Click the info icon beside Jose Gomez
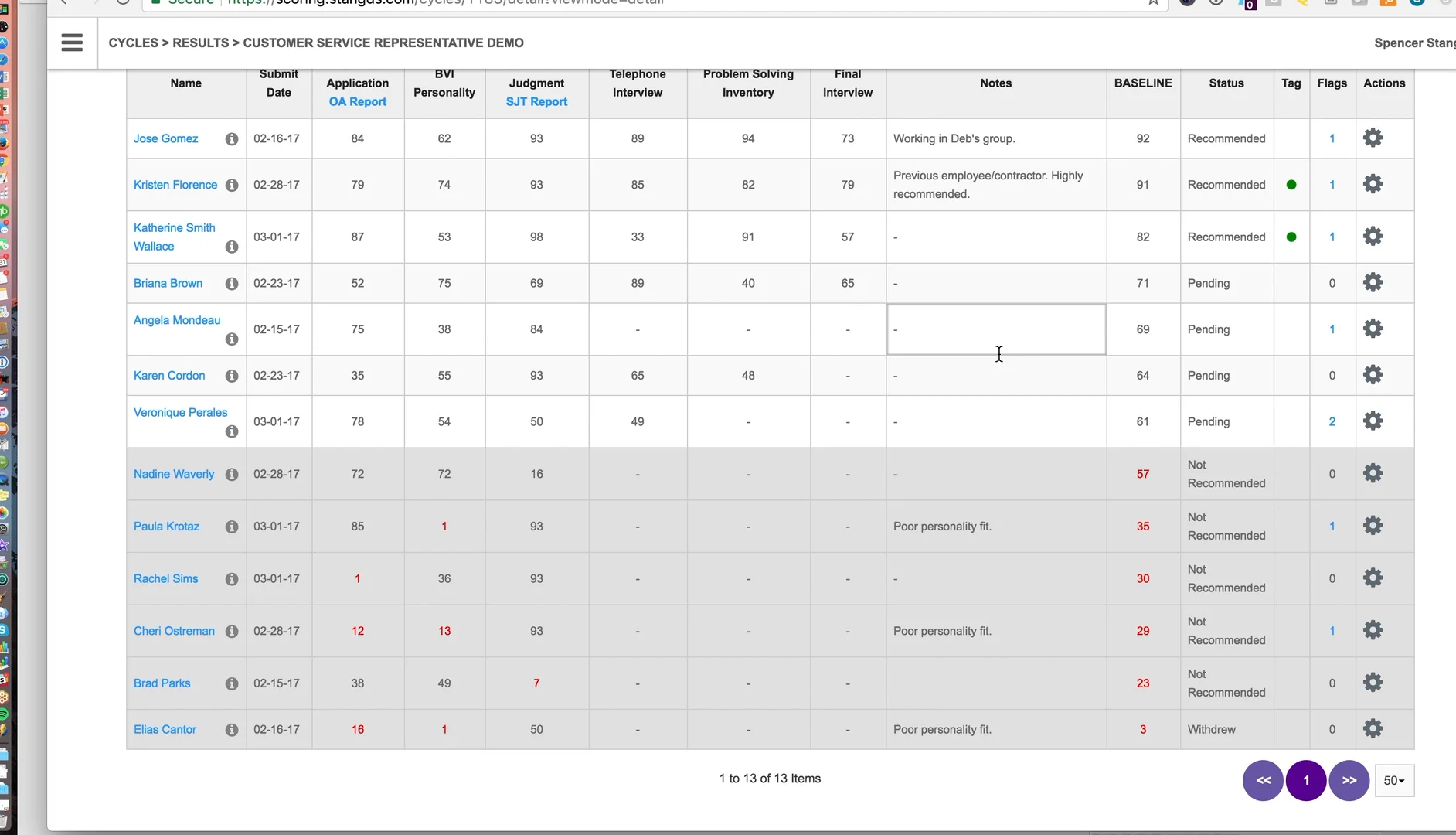The height and width of the screenshot is (835, 1456). 231,139
